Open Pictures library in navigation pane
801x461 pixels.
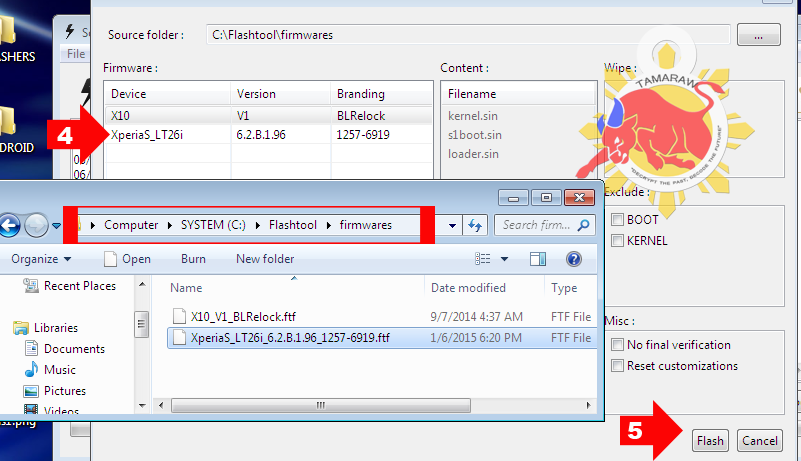click(x=55, y=390)
